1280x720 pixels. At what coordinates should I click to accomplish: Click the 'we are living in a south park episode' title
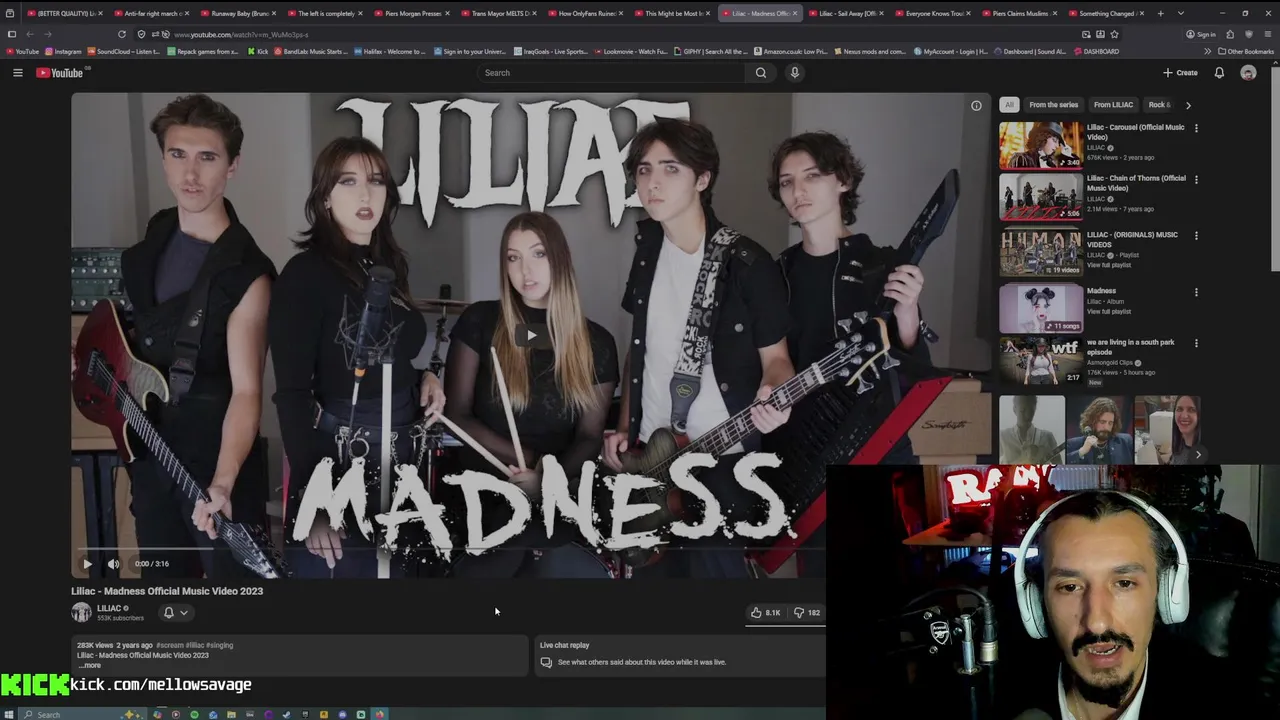click(x=1130, y=347)
